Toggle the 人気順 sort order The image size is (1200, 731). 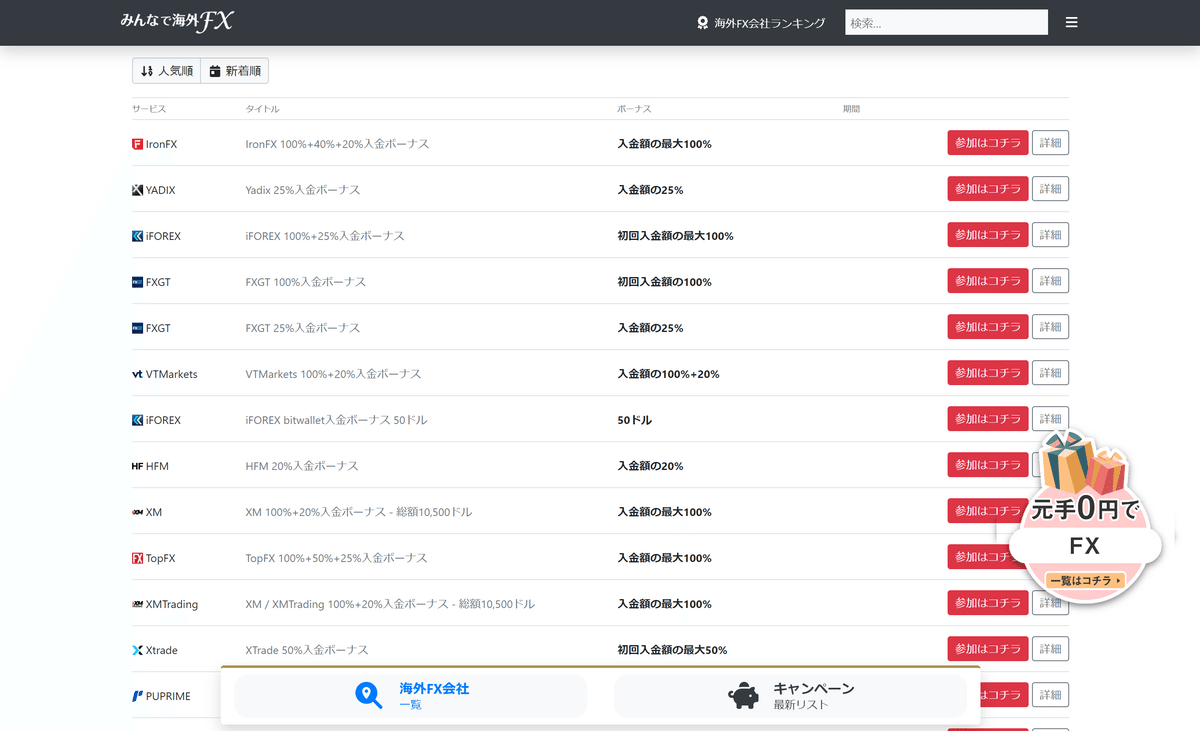coord(166,70)
